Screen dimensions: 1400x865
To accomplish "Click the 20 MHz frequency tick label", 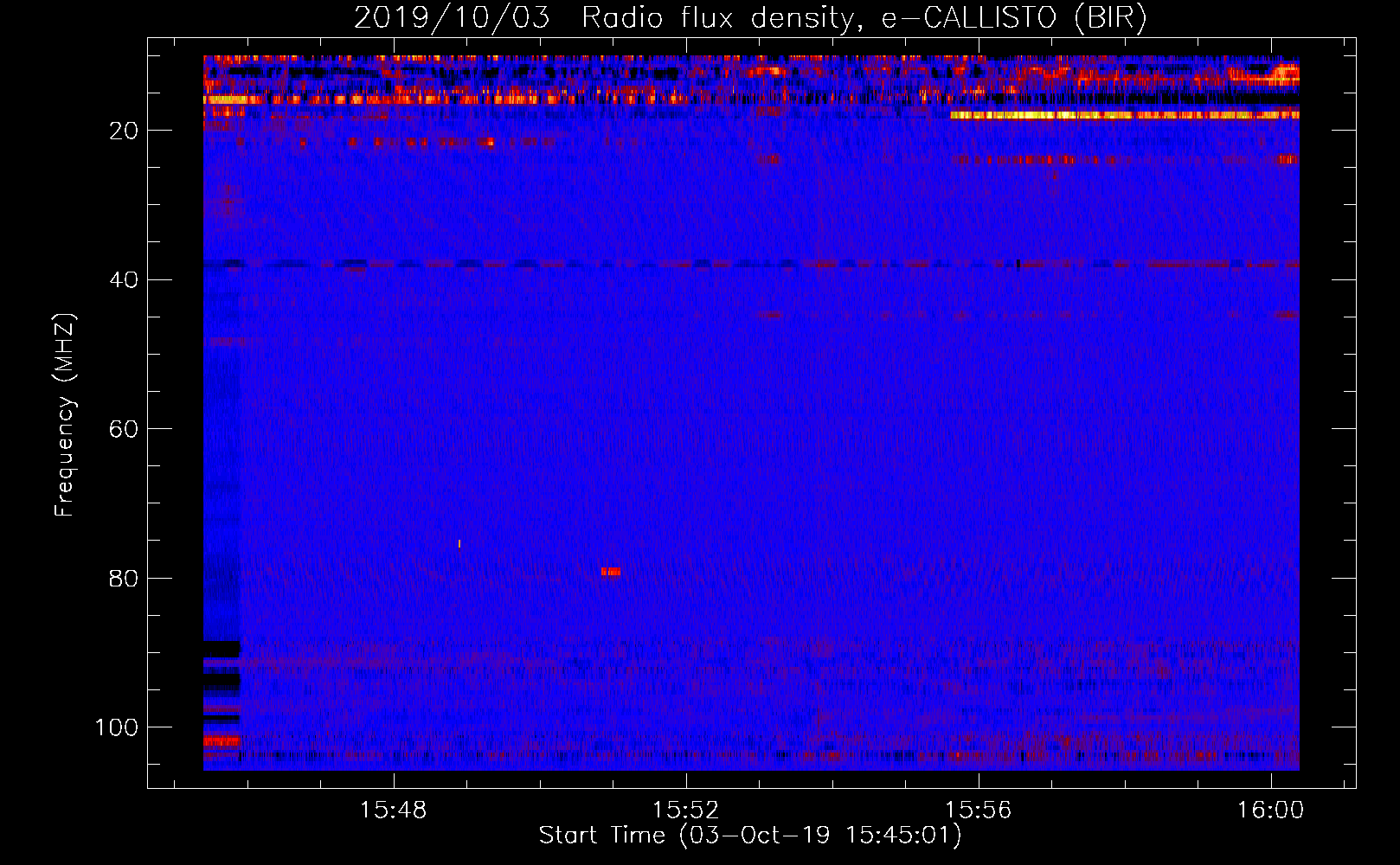I will 124,131.
